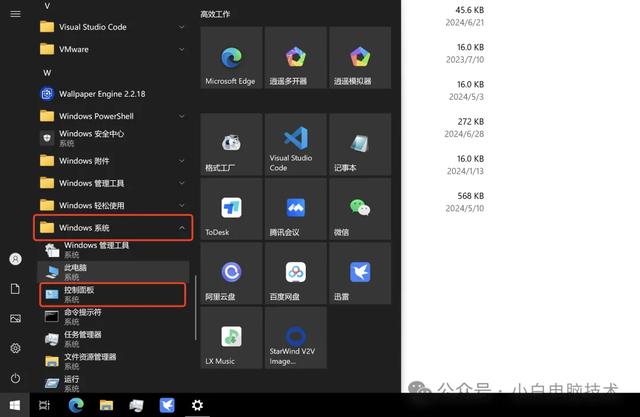Viewport: 640px width, 417px height.
Task: Click the Start menu hamburger icon
Action: pyautogui.click(x=15, y=14)
